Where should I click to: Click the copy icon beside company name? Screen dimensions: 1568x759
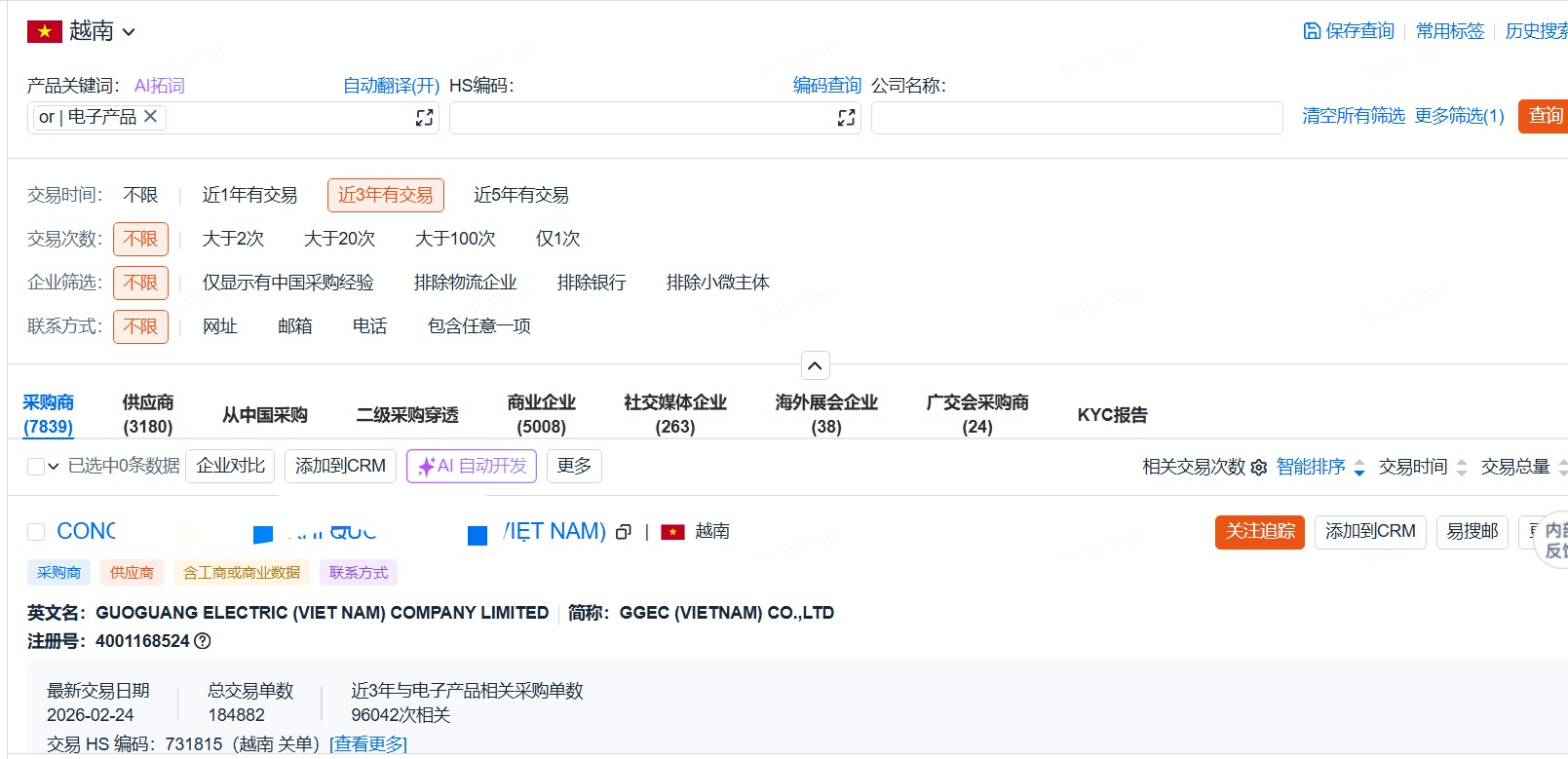[624, 532]
